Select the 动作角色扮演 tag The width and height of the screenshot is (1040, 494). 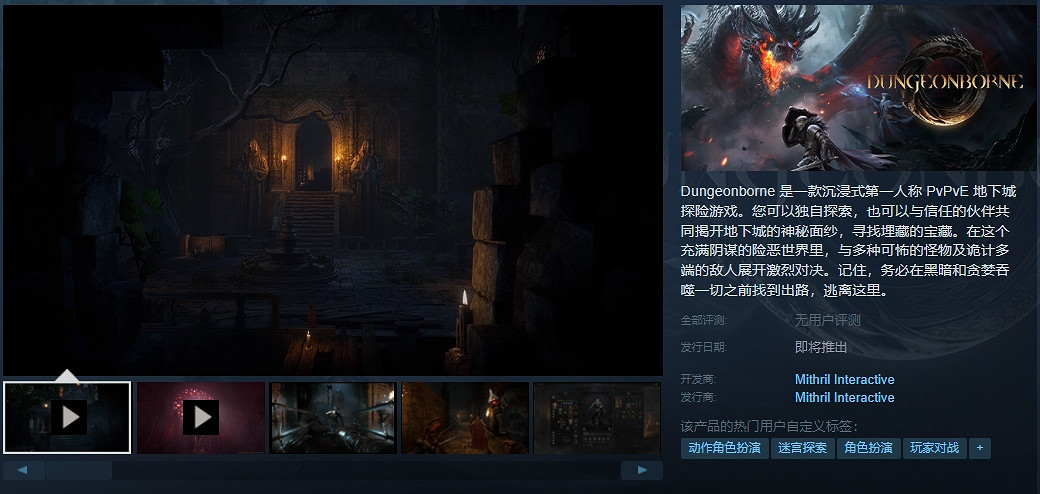click(x=724, y=448)
